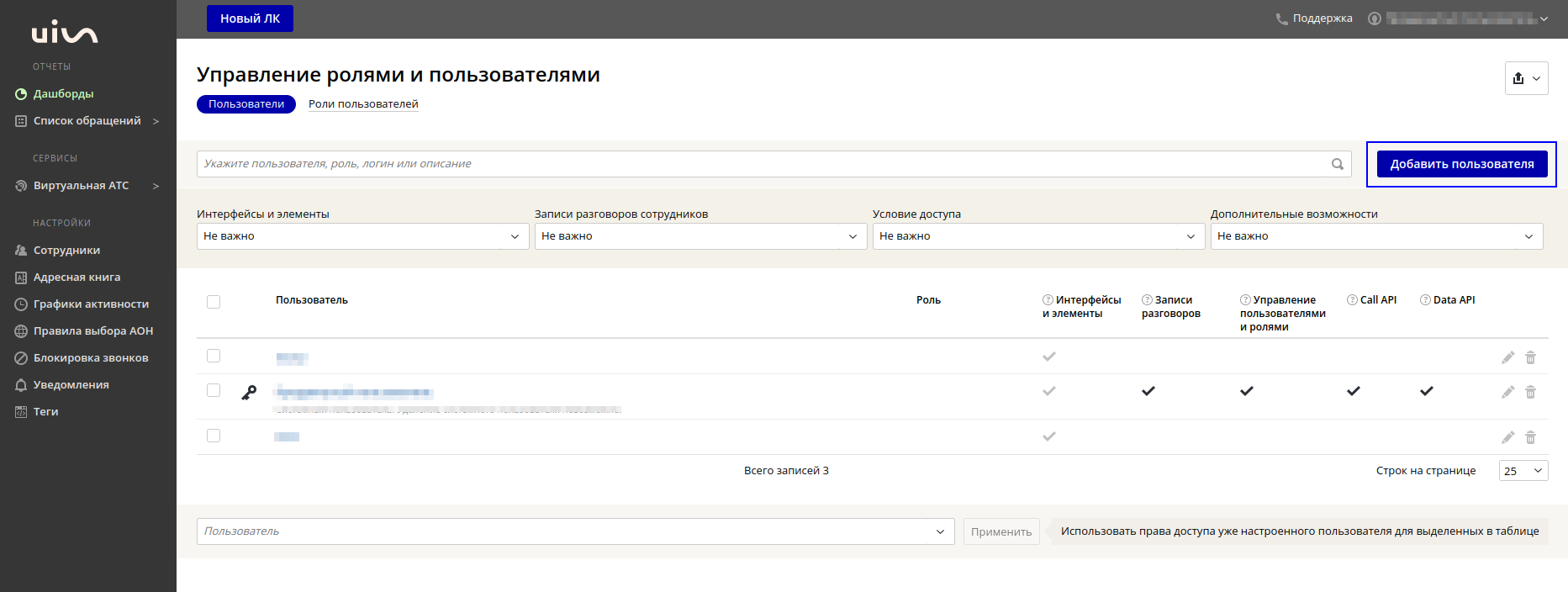Open the Интерфейсы и элементы filter dropdown
1568x592 pixels.
(x=362, y=236)
